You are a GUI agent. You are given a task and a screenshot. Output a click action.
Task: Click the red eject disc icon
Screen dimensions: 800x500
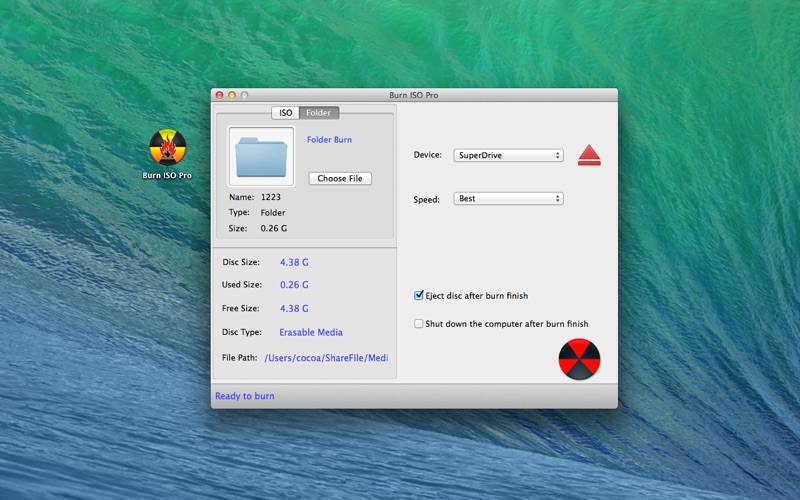click(x=589, y=155)
